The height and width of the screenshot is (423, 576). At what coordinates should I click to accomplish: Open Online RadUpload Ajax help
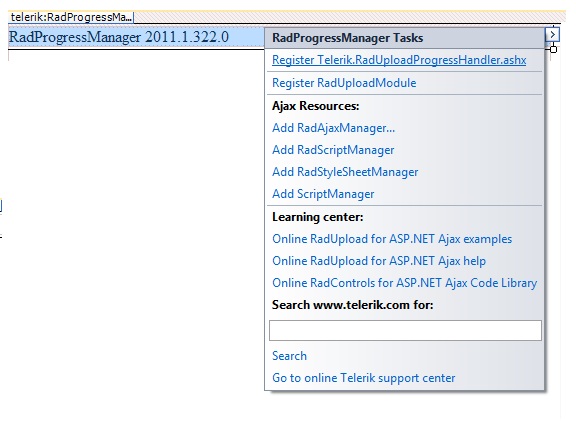tap(379, 261)
